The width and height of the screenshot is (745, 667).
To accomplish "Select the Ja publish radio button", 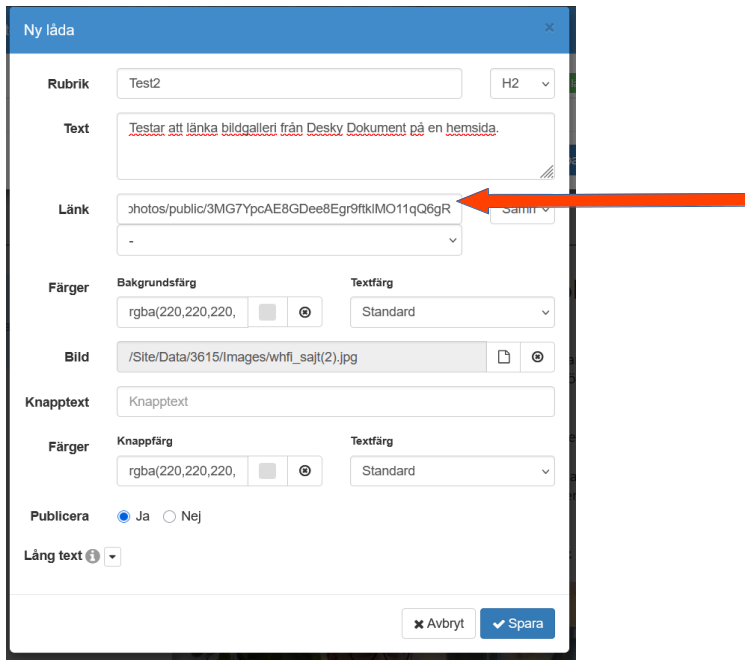I will tap(124, 517).
